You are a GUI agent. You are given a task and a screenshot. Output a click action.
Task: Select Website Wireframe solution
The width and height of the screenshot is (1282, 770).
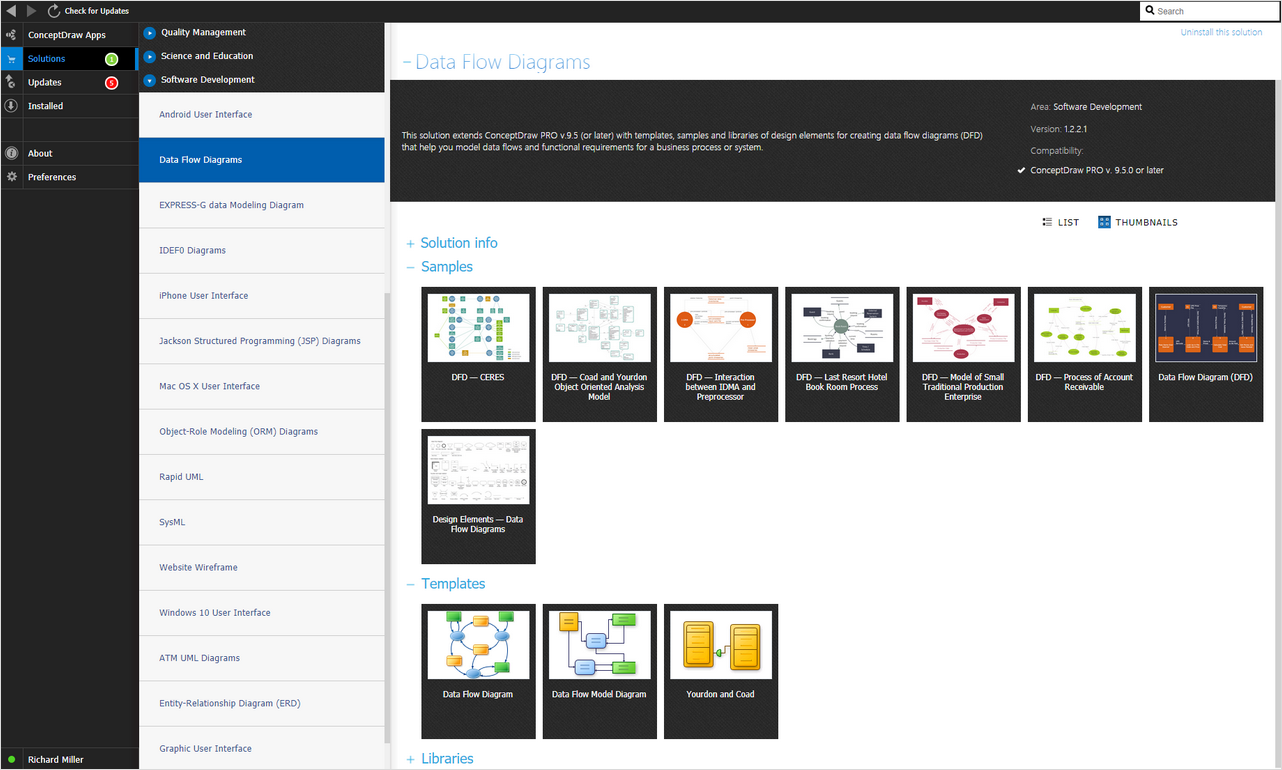[261, 568]
